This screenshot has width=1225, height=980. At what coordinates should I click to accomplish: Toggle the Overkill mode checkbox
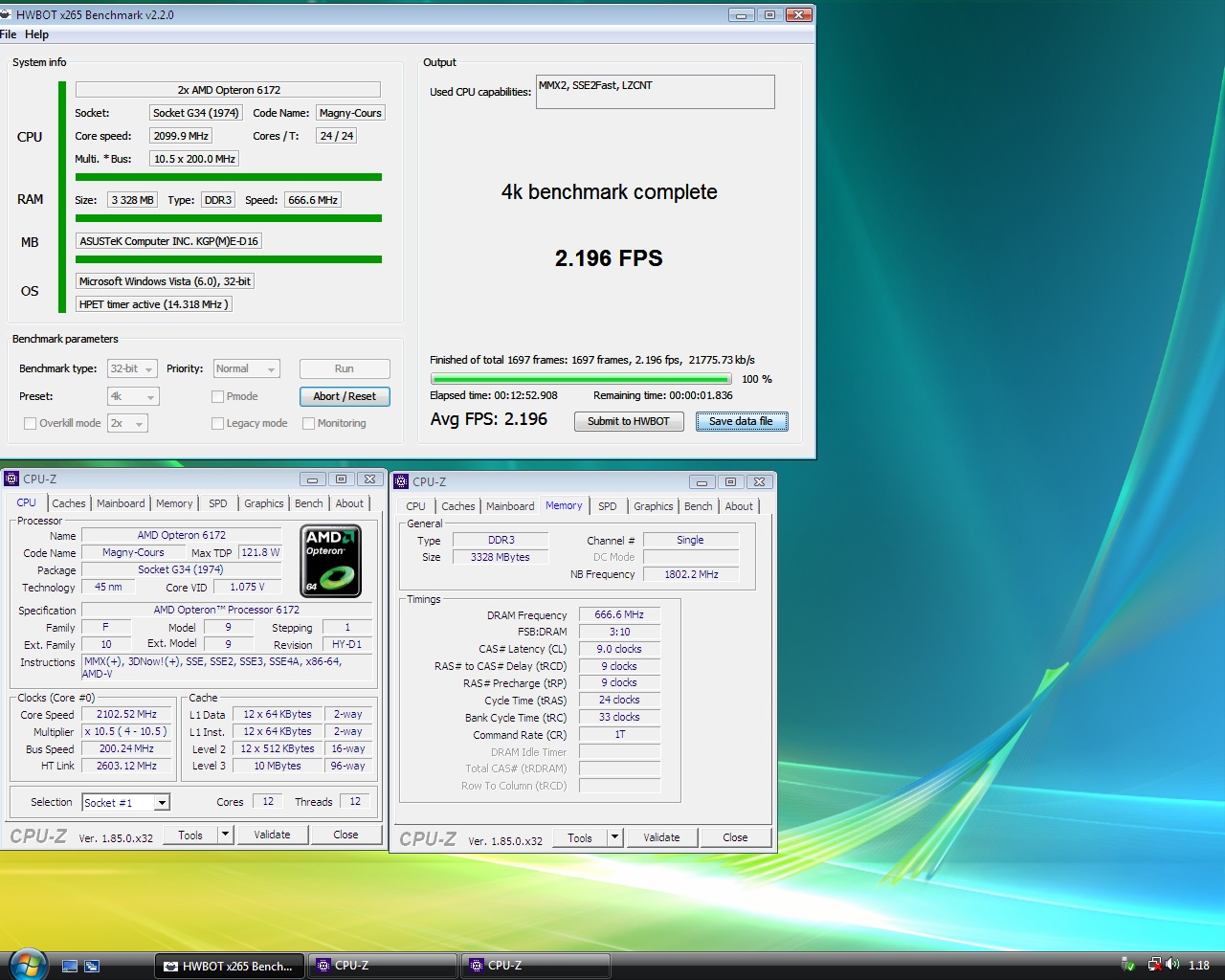click(x=30, y=423)
